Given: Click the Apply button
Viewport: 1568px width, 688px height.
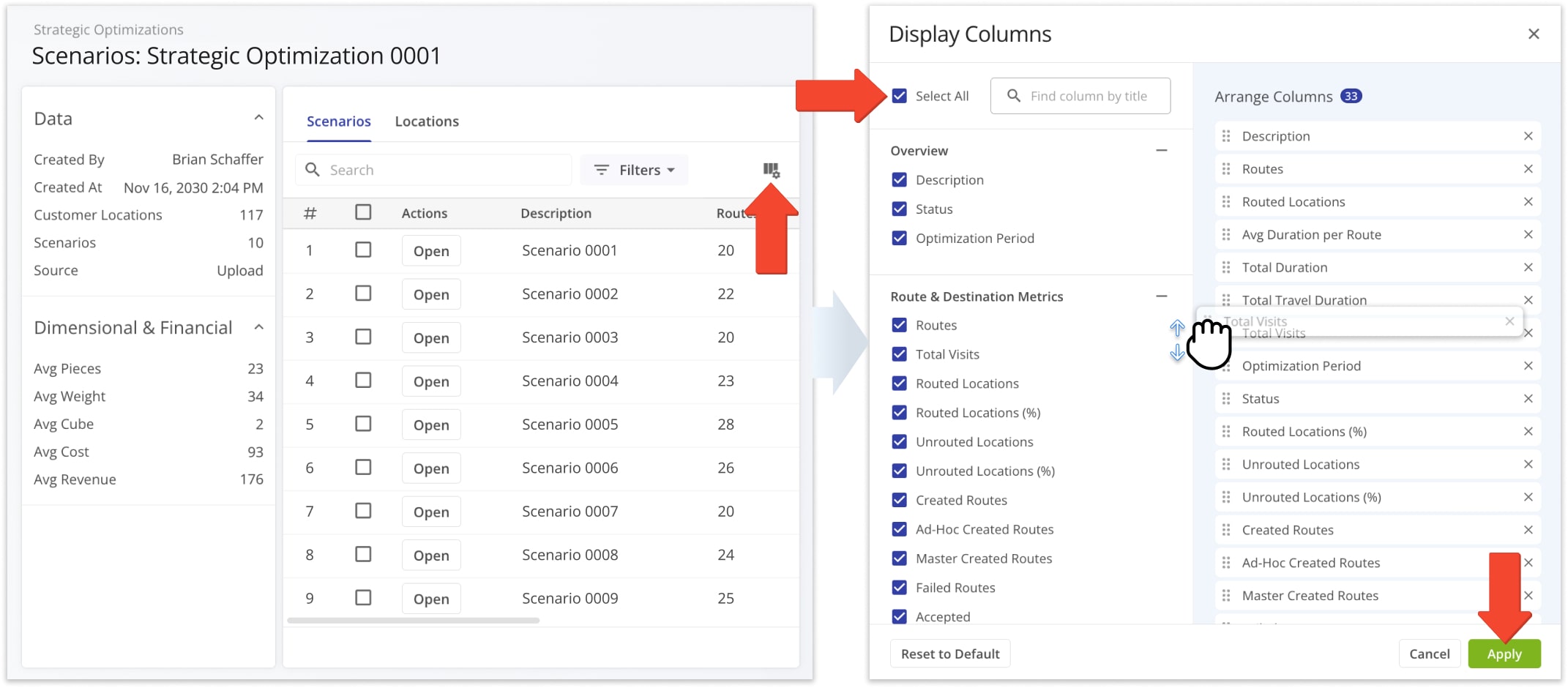Looking at the screenshot, I should coord(1504,653).
